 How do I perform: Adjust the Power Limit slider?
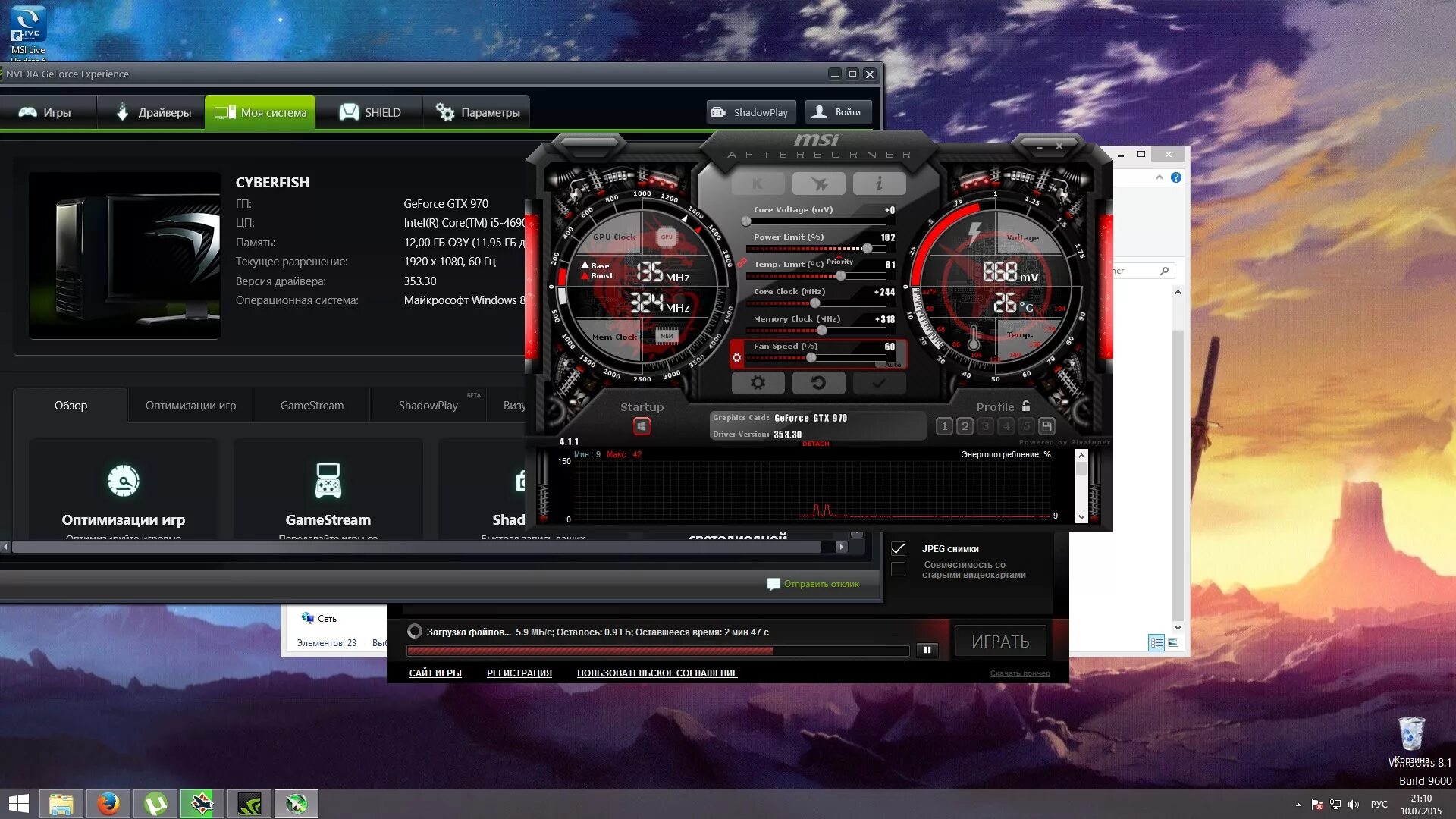(x=815, y=249)
